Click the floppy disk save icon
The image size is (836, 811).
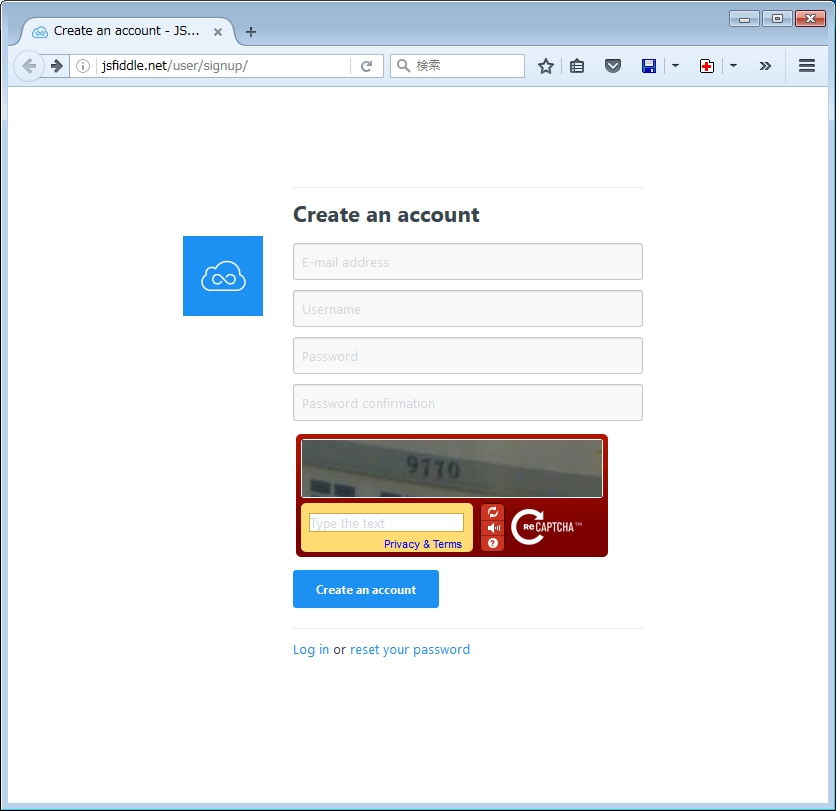[x=649, y=66]
